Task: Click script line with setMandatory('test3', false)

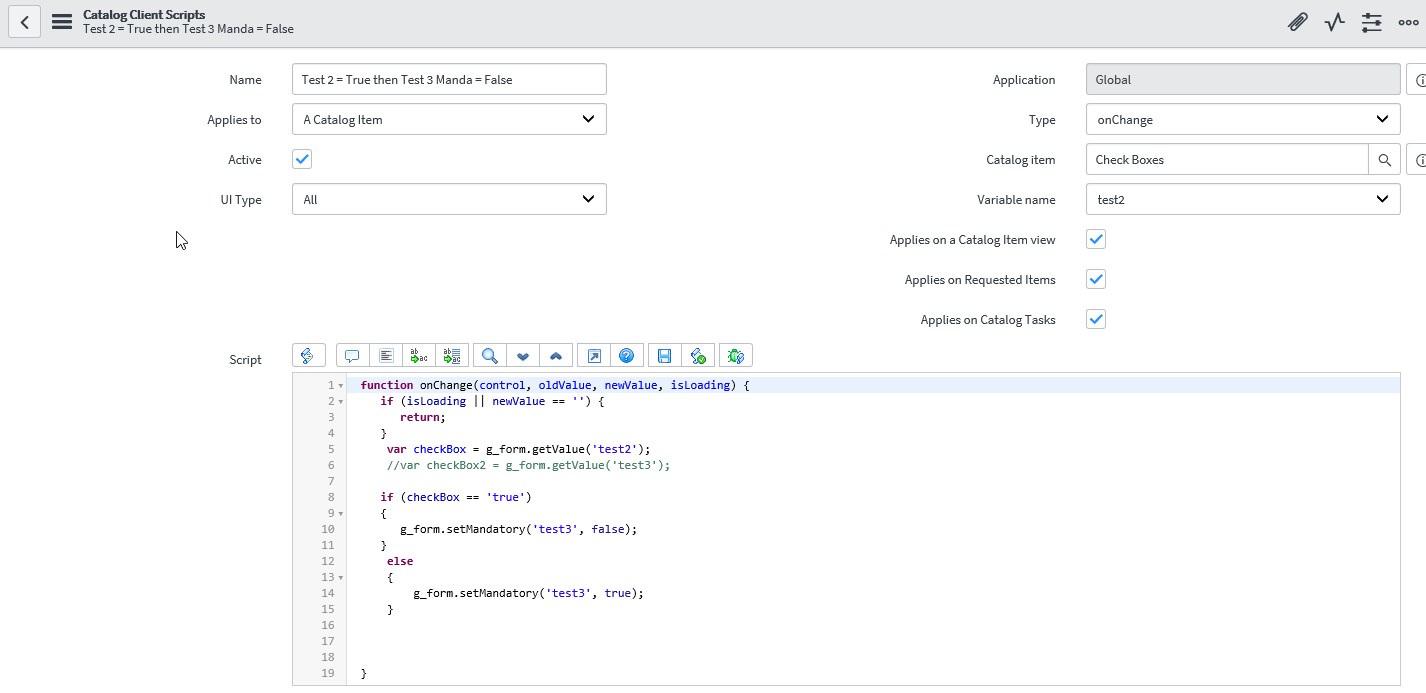Action: (518, 529)
